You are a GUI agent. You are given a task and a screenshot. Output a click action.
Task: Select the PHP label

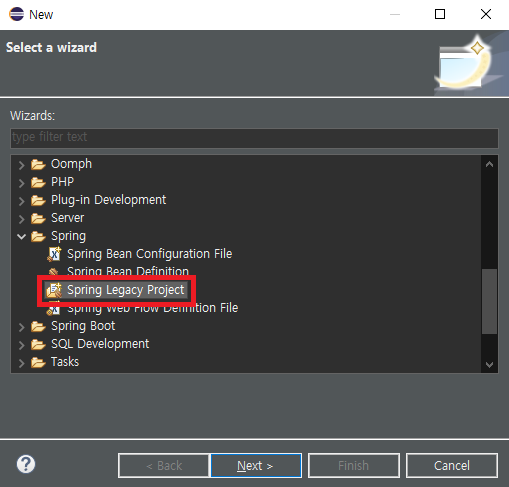coord(62,182)
